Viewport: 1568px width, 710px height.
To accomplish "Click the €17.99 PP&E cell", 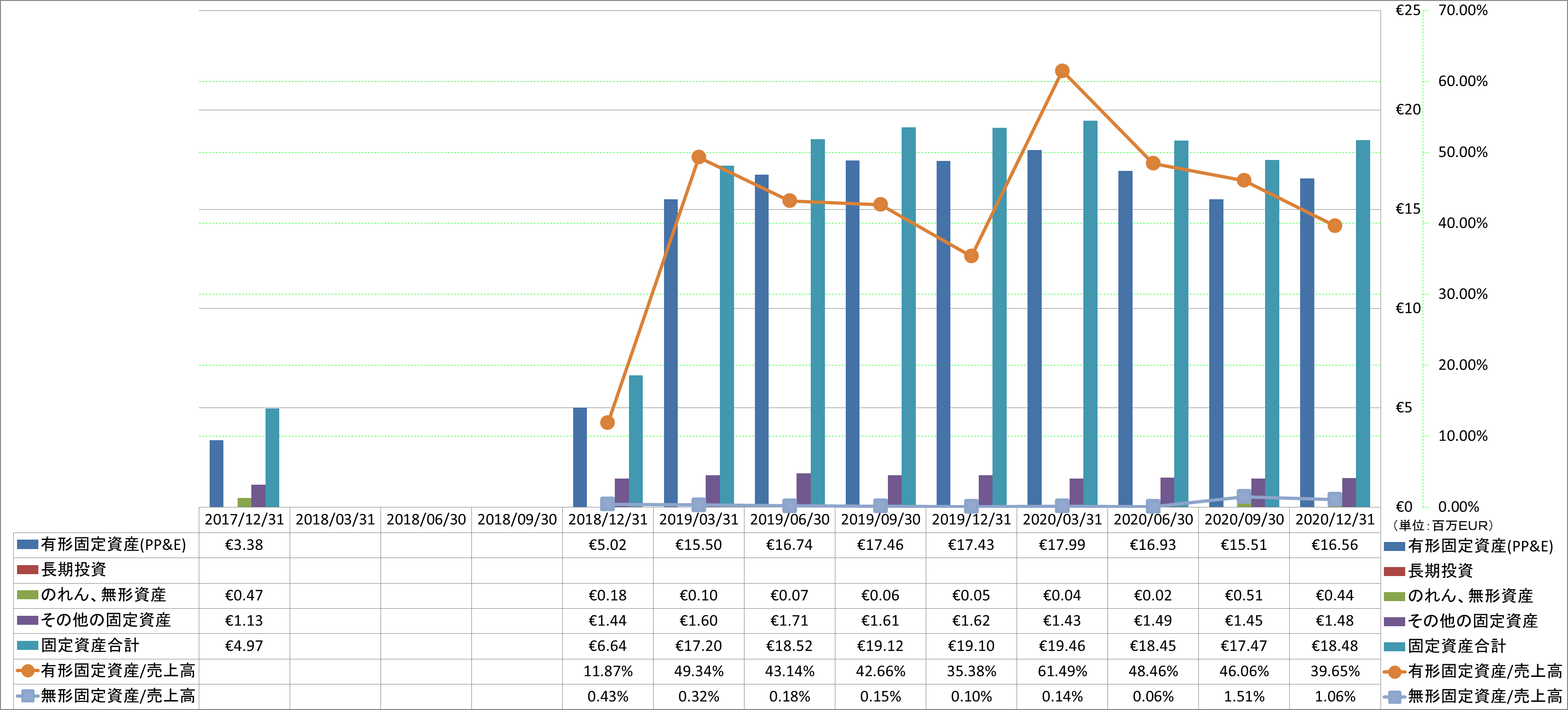I will pyautogui.click(x=1062, y=545).
